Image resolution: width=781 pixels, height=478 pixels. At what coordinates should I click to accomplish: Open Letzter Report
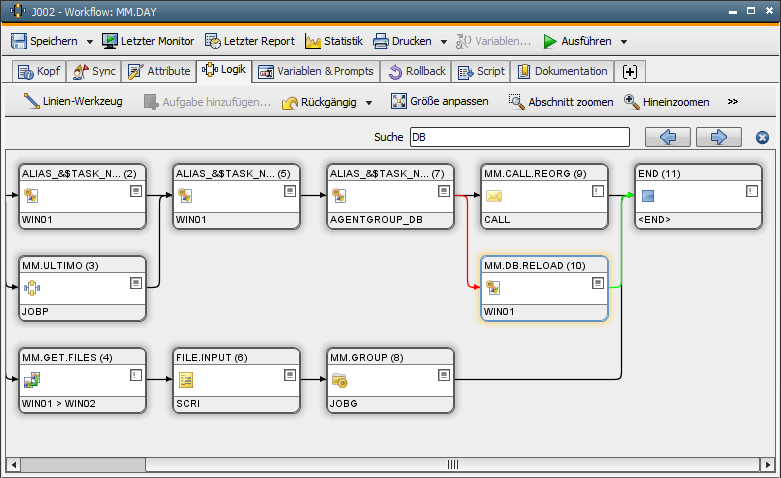pyautogui.click(x=250, y=41)
